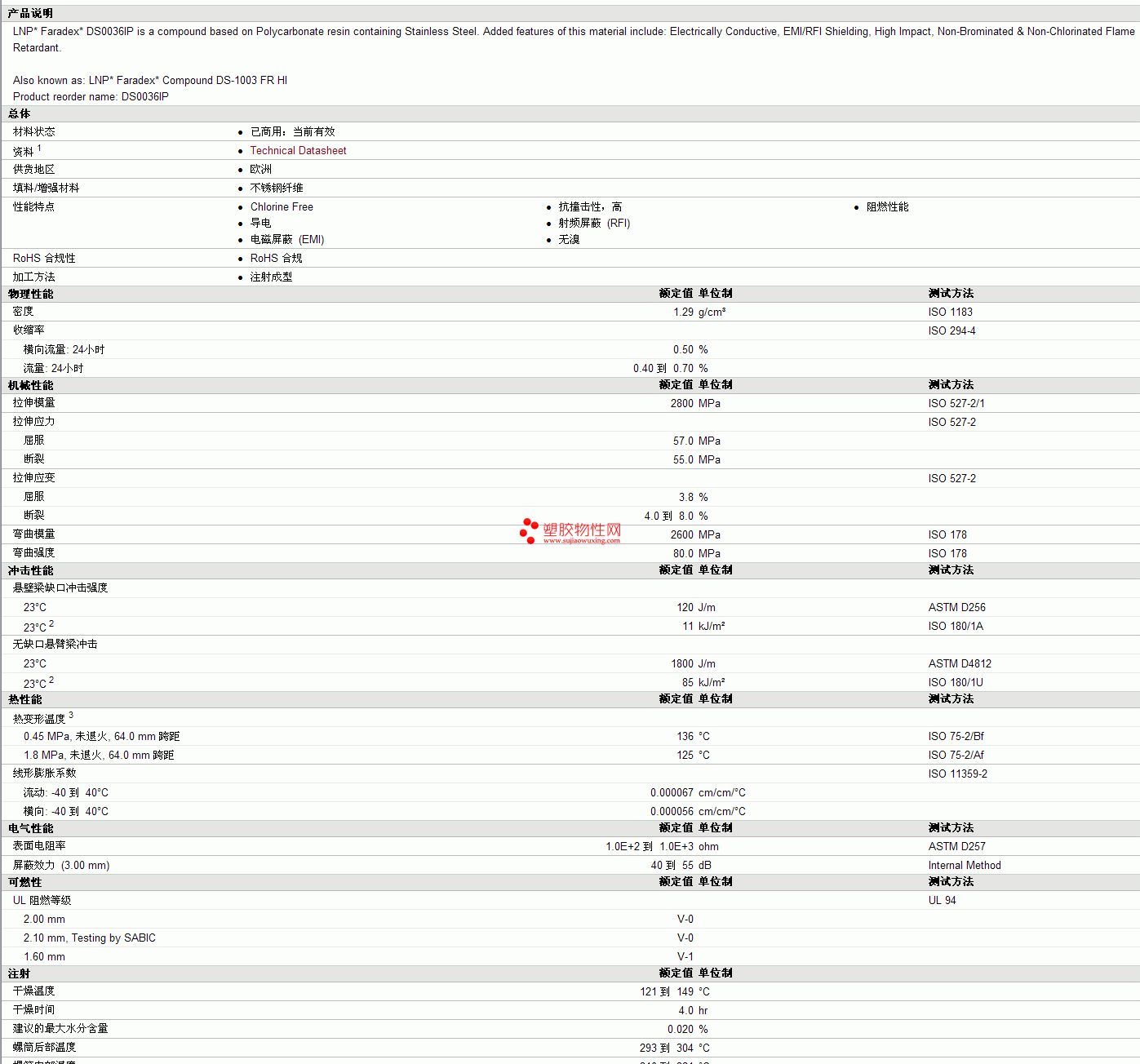
Task: Click the 热变形温度 row label
Action: tap(39, 719)
